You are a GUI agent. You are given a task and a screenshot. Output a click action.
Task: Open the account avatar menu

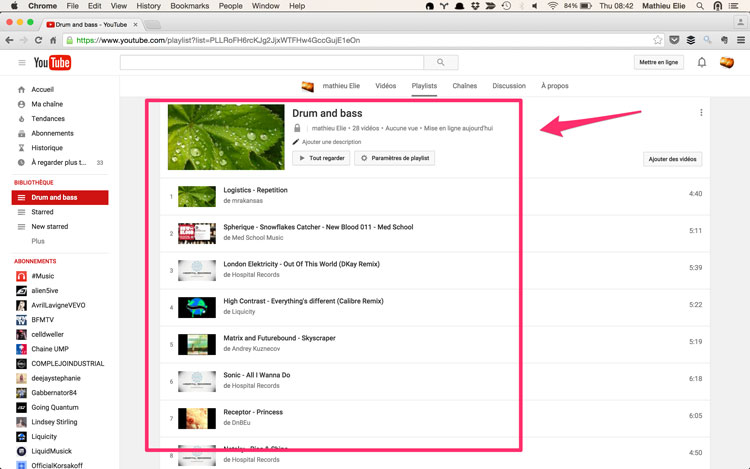point(727,62)
